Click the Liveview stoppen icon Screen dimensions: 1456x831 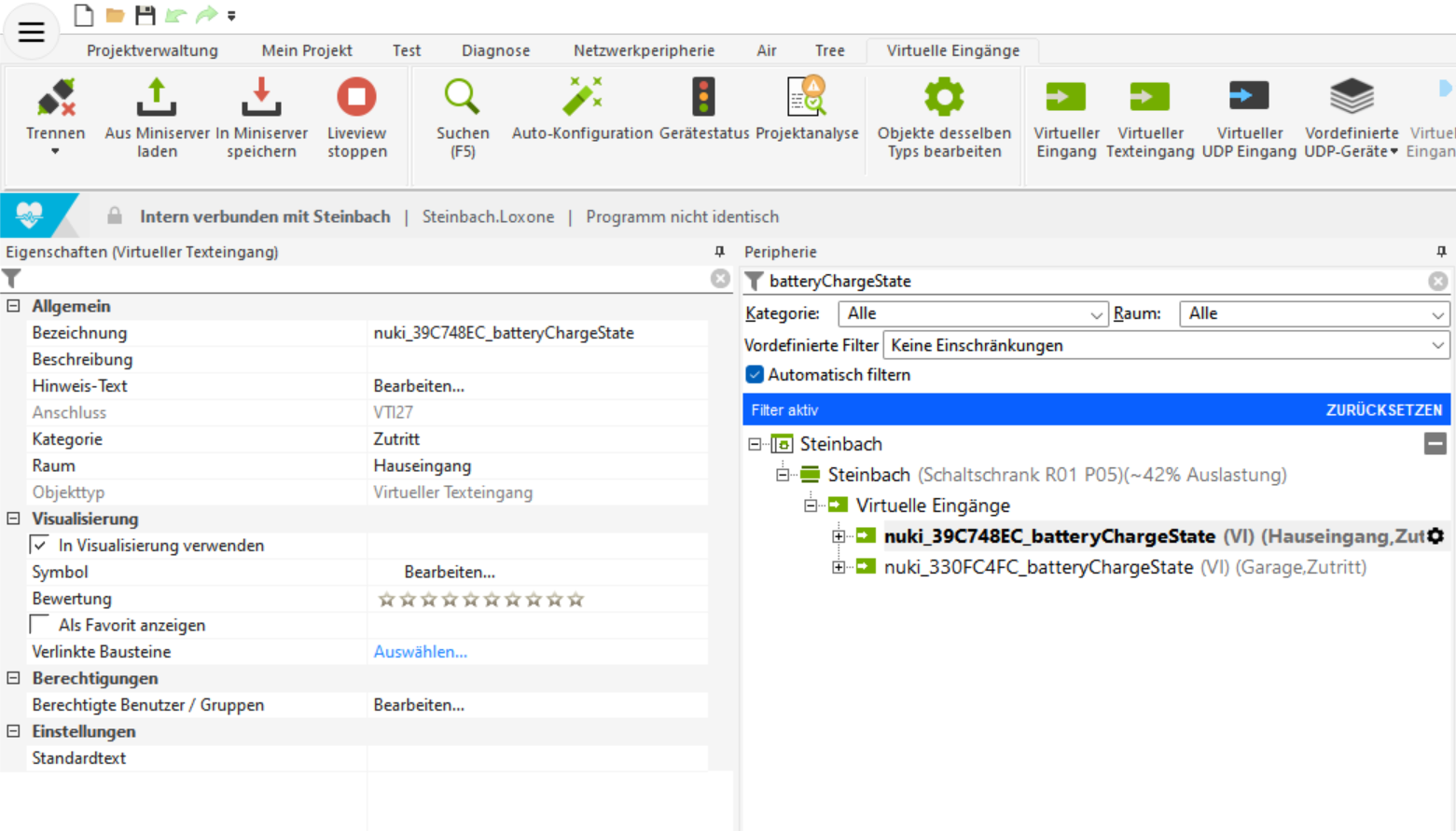pyautogui.click(x=356, y=97)
